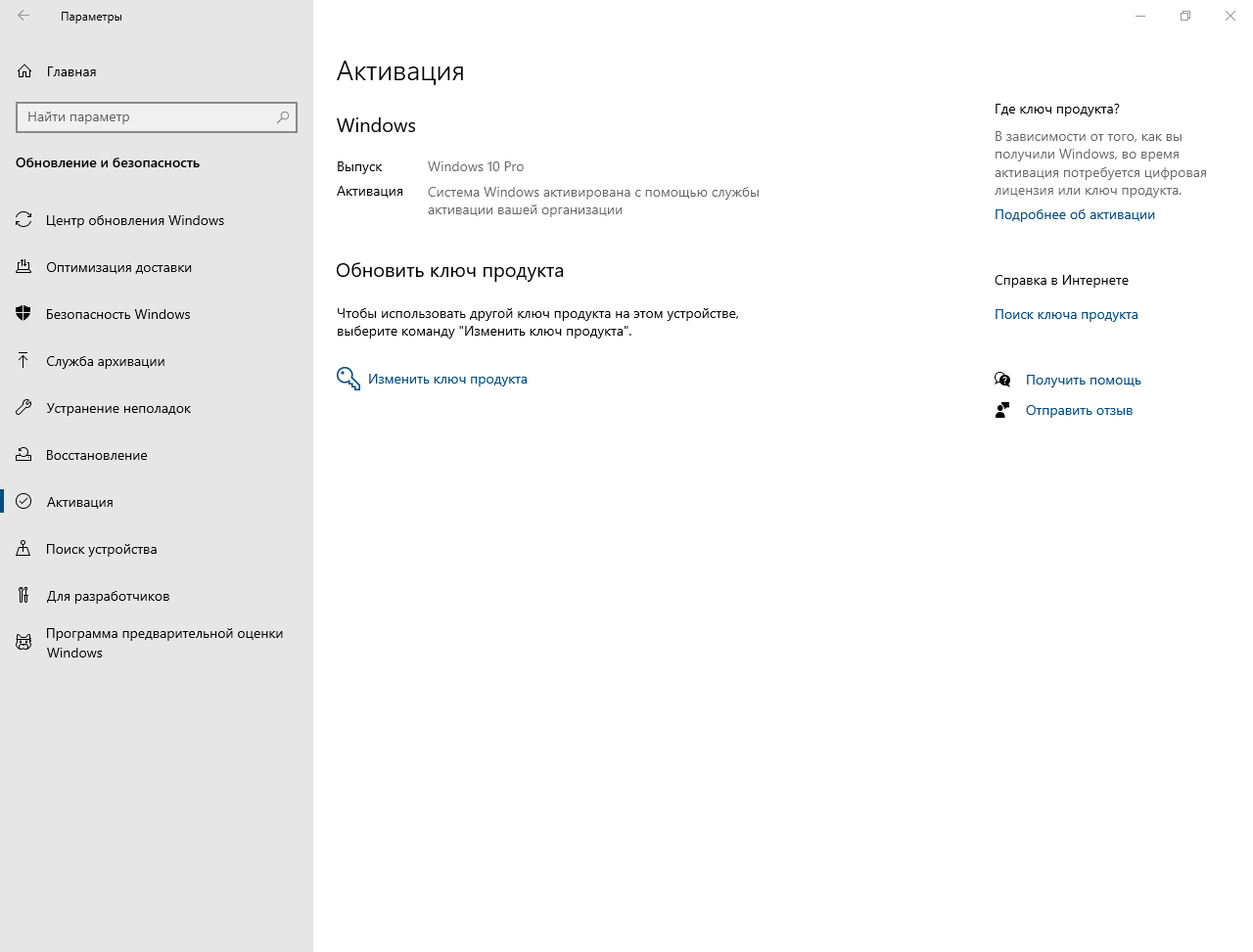
Task: Open Поиск ключа продукта link
Action: (1066, 314)
